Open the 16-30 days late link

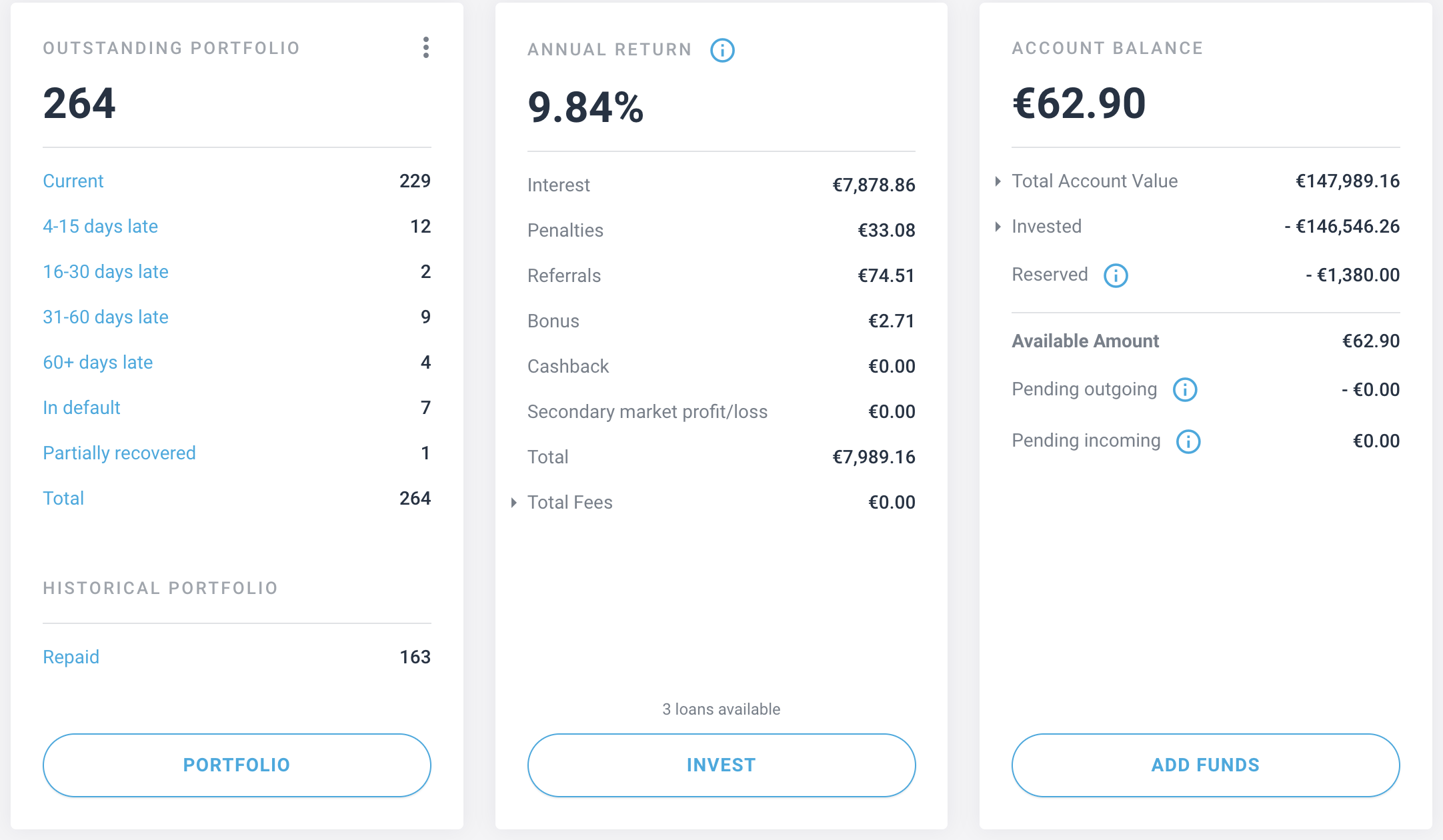tap(105, 272)
